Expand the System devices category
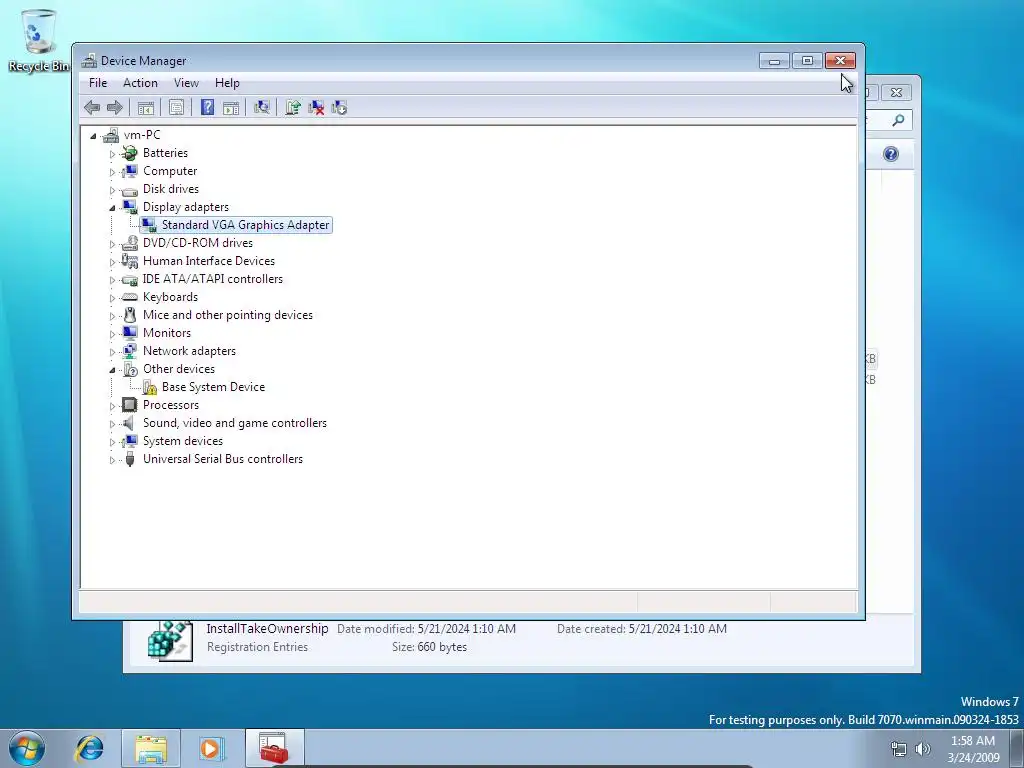This screenshot has width=1024, height=768. 112,442
